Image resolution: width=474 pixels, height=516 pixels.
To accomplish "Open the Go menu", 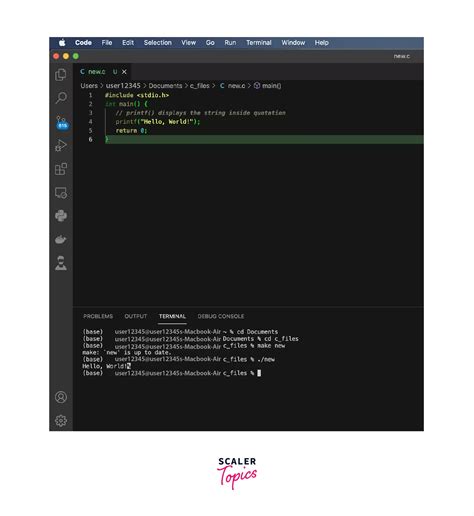I will (x=210, y=43).
